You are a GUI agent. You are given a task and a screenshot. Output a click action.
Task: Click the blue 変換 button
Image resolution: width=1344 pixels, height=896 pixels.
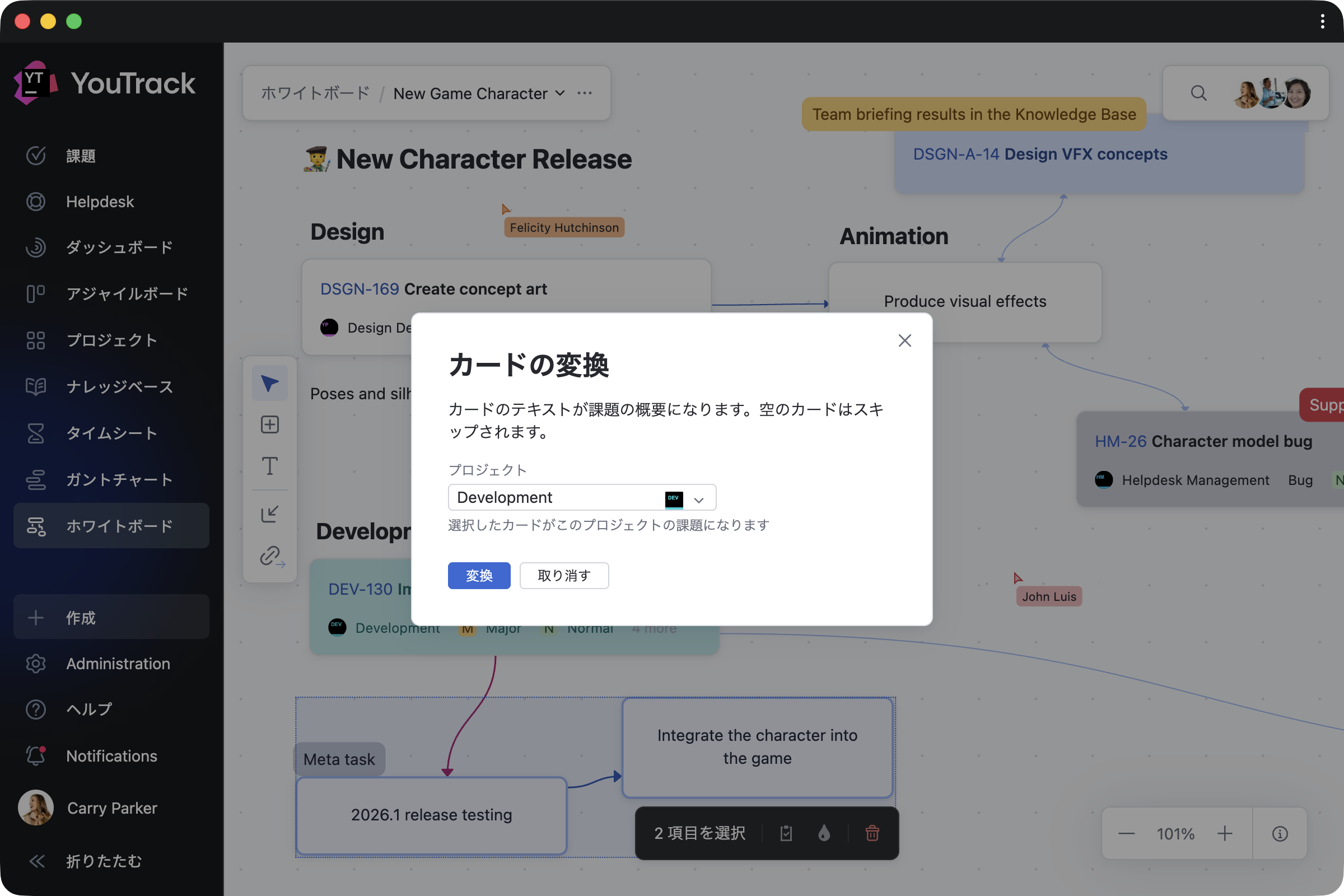pyautogui.click(x=479, y=576)
